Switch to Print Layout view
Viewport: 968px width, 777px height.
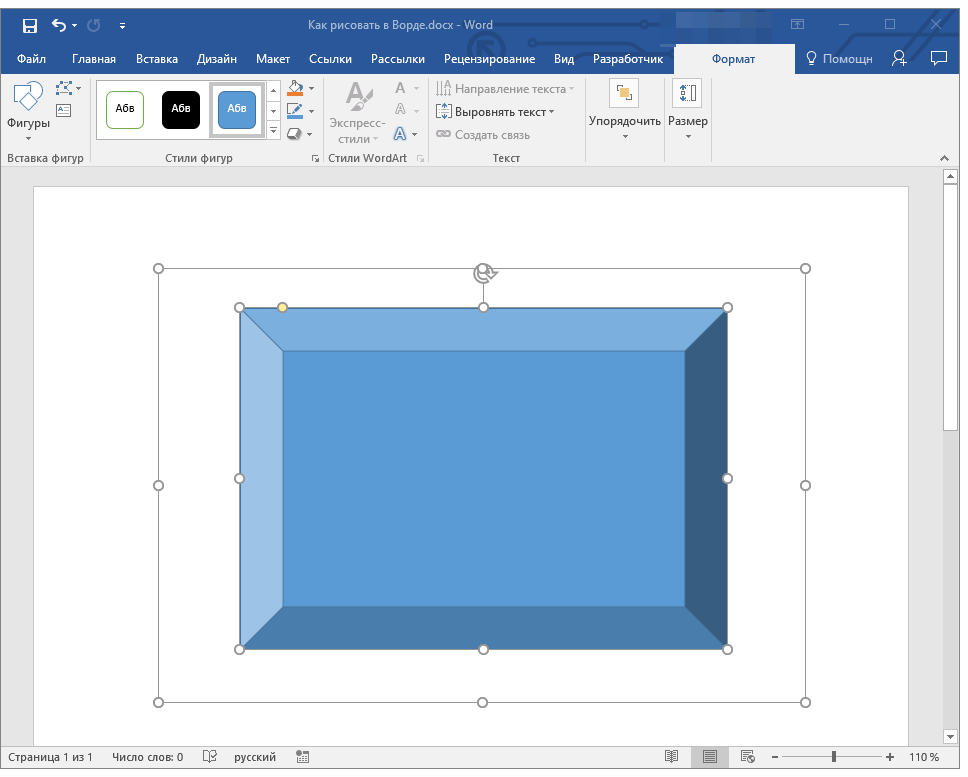(x=709, y=757)
